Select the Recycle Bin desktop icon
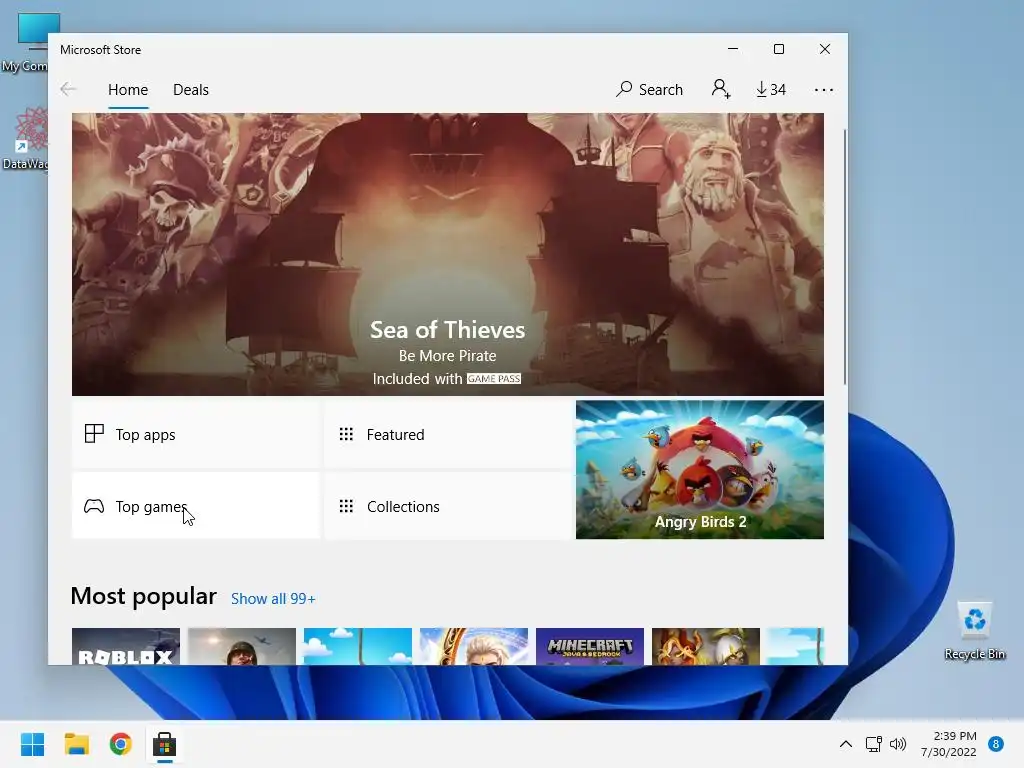Image resolution: width=1024 pixels, height=768 pixels. point(974,631)
